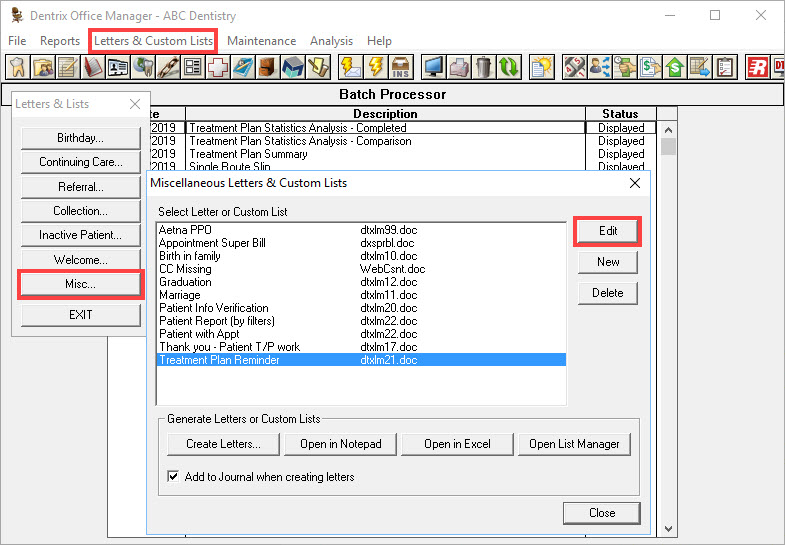Select the Treatment Plan Reminder row

click(x=361, y=360)
